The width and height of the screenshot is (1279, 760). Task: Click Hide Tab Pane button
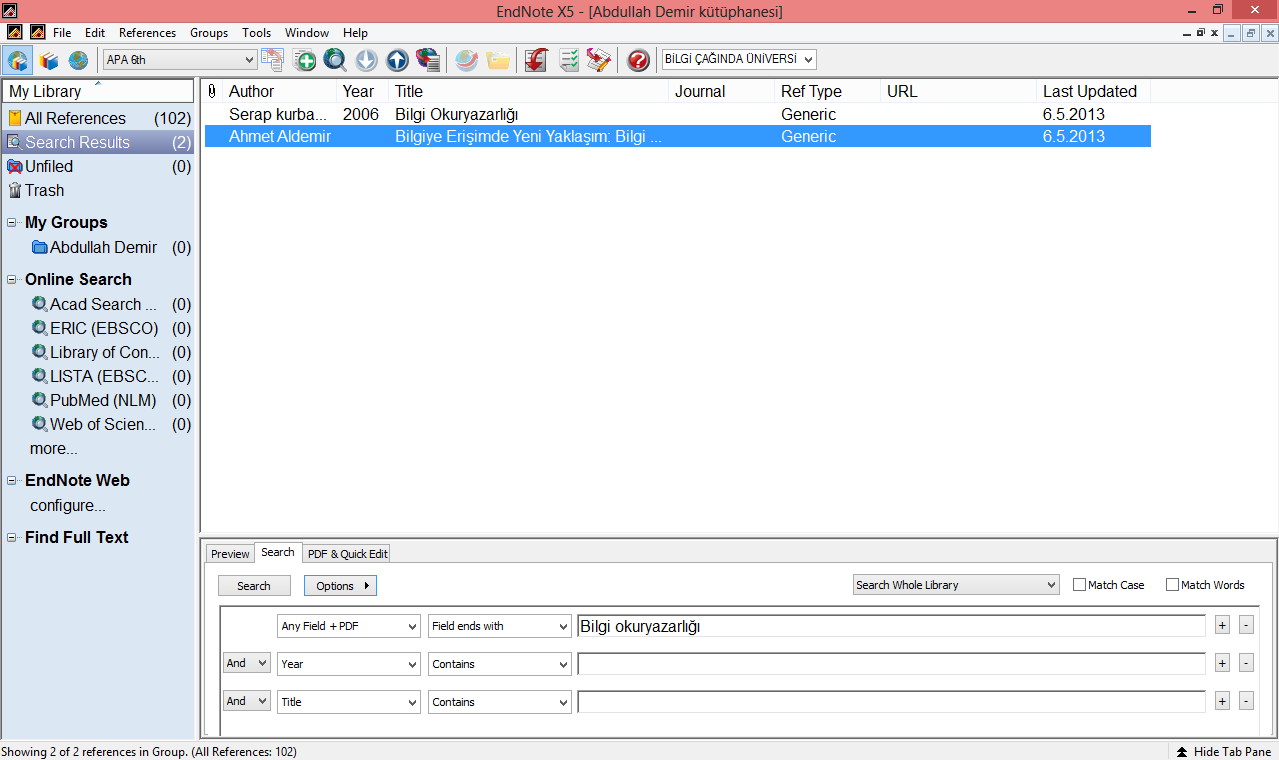[1224, 752]
